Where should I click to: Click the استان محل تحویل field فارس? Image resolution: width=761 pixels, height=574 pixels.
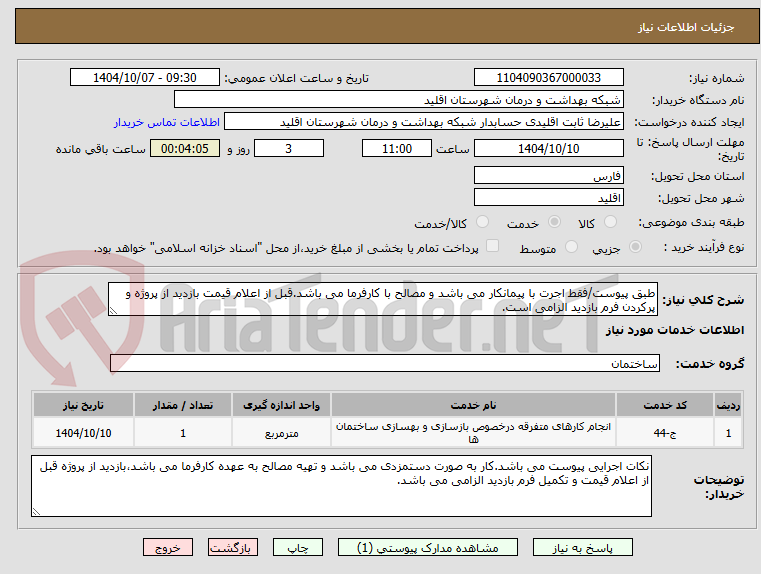pyautogui.click(x=548, y=175)
